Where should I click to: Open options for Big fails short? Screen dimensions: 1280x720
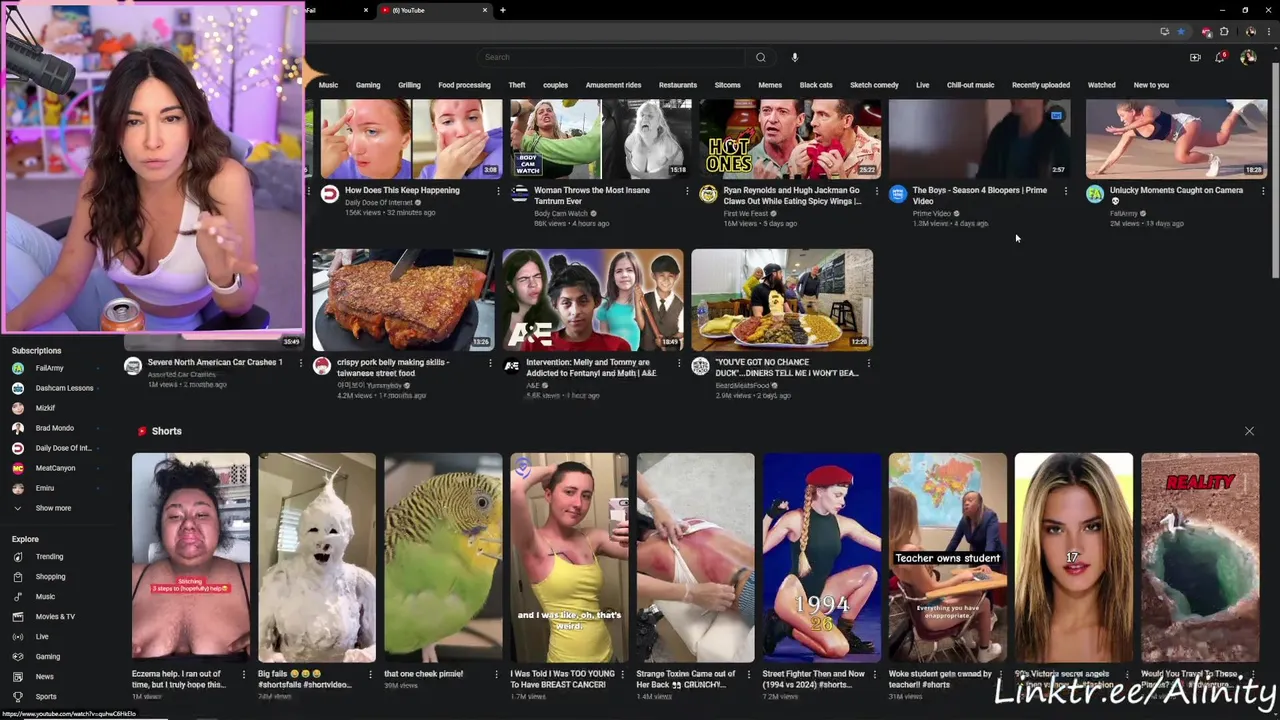370,675
